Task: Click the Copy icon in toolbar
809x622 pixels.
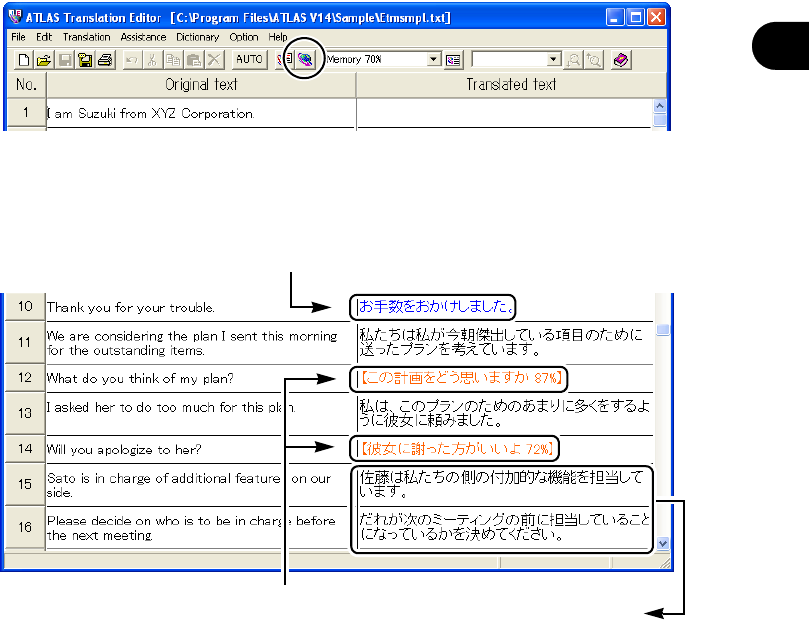Action: tap(173, 60)
